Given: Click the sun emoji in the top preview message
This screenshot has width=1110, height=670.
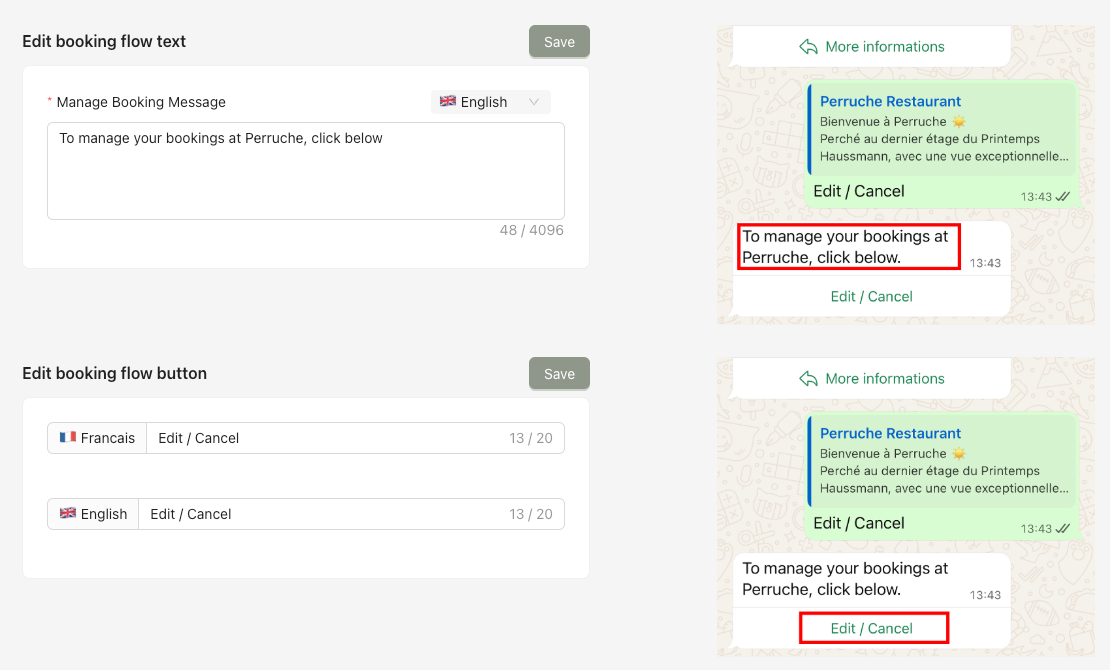Looking at the screenshot, I should pyautogui.click(x=959, y=121).
